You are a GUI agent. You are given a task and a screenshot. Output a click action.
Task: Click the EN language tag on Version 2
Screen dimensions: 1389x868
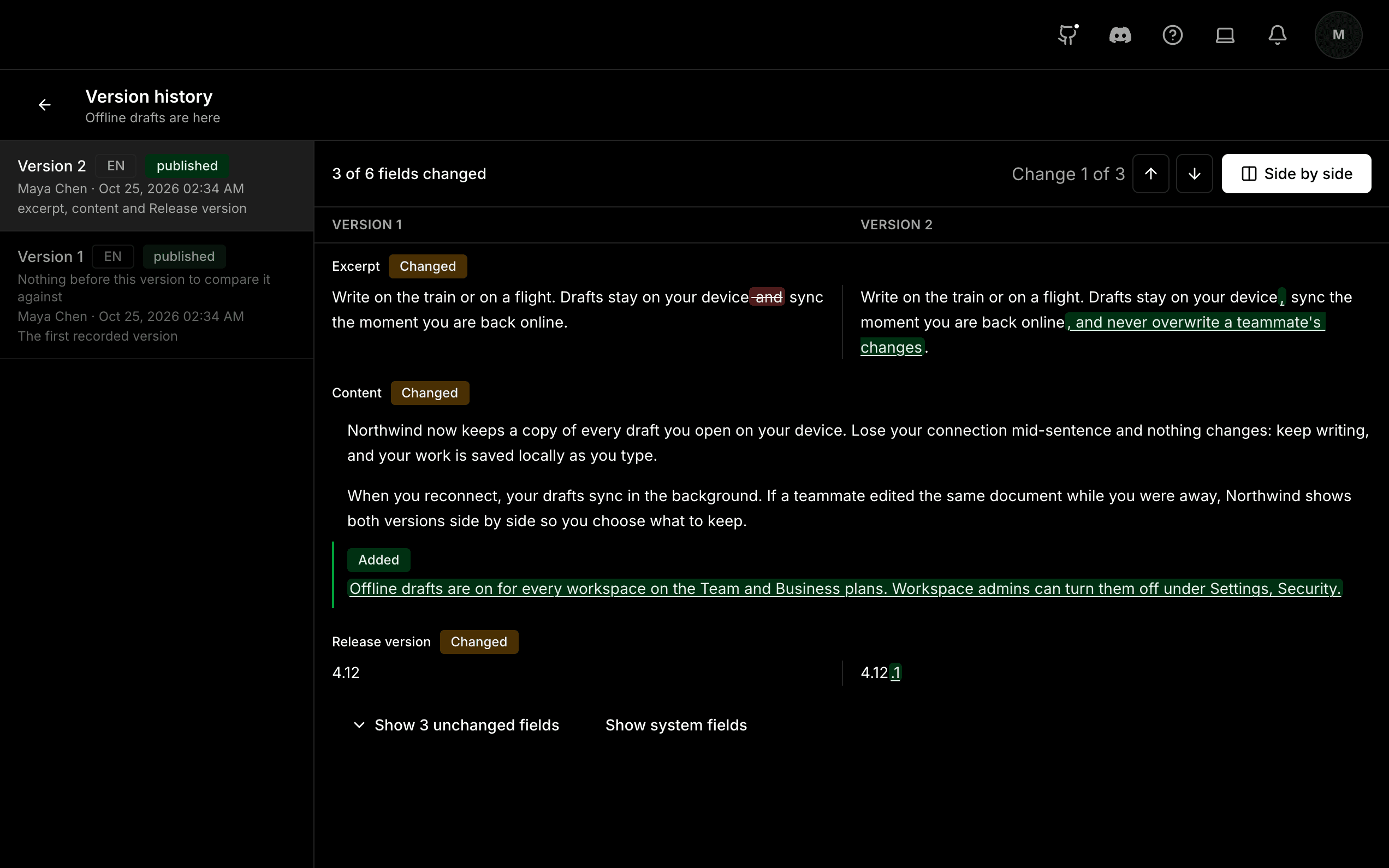pos(116,166)
